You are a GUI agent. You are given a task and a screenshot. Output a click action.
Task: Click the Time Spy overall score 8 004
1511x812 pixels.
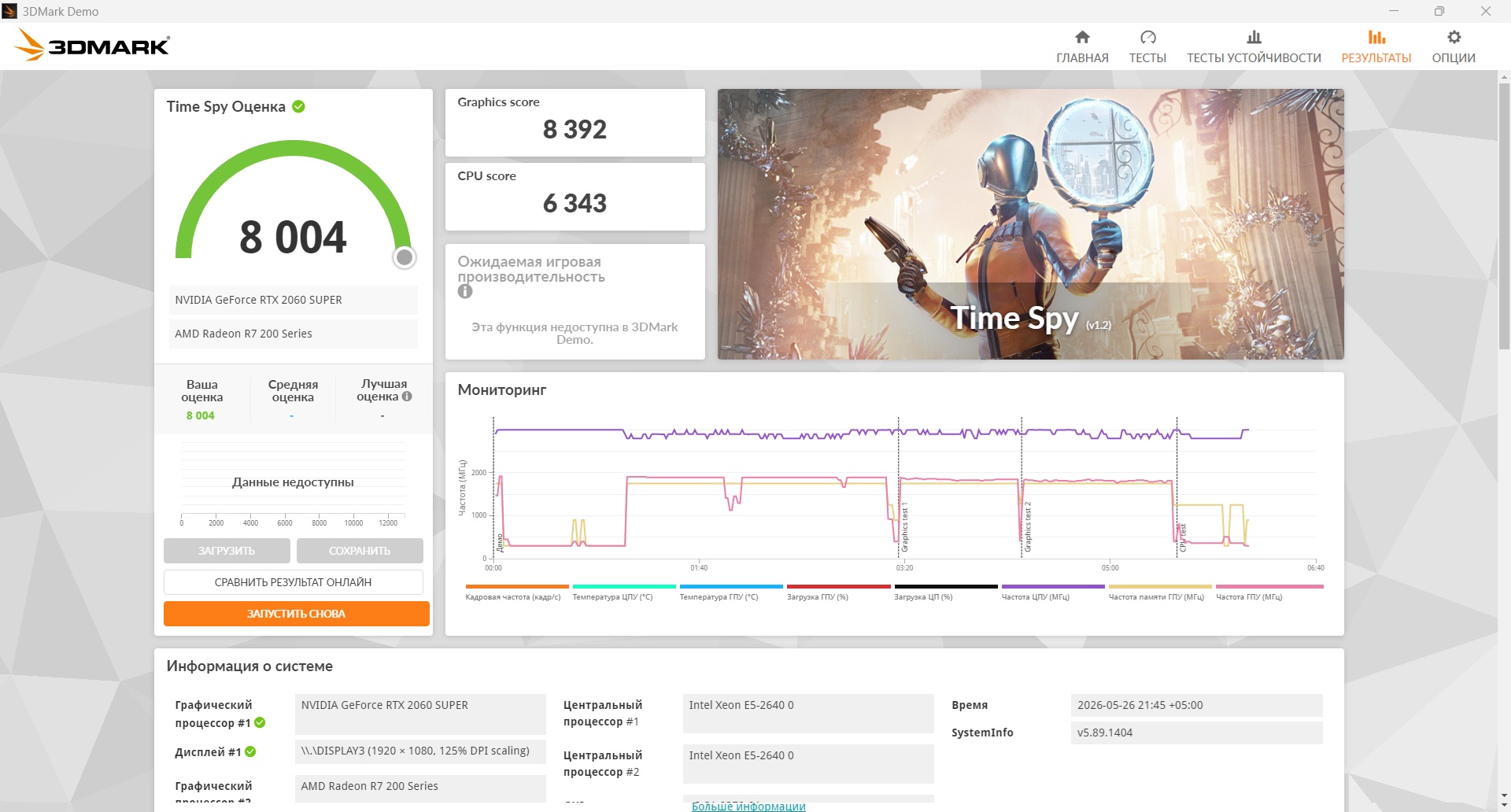click(293, 238)
